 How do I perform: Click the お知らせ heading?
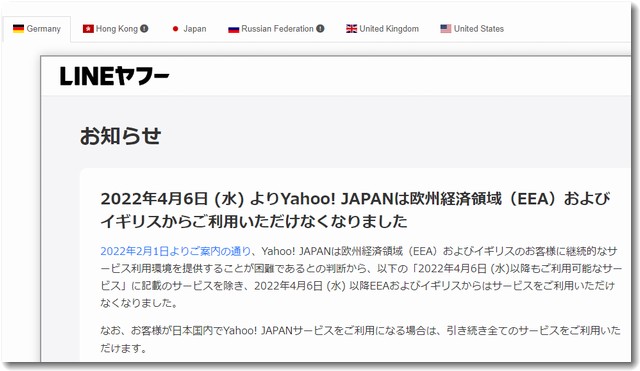[120, 136]
